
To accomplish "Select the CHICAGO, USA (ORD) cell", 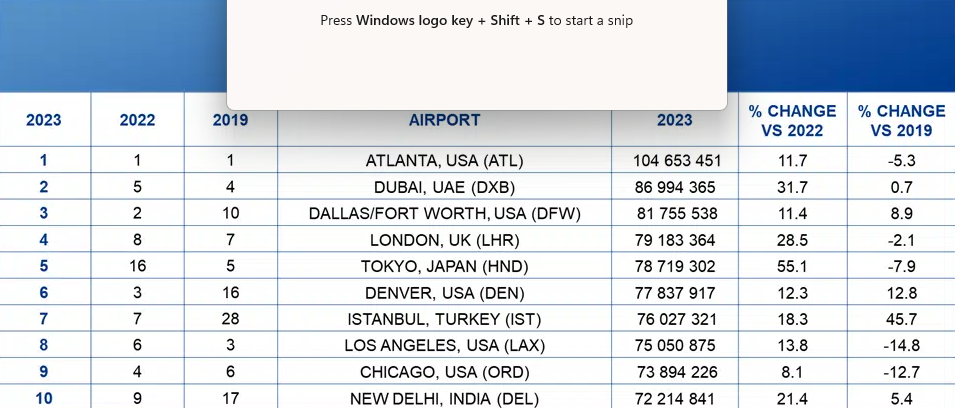I will pos(444,372).
